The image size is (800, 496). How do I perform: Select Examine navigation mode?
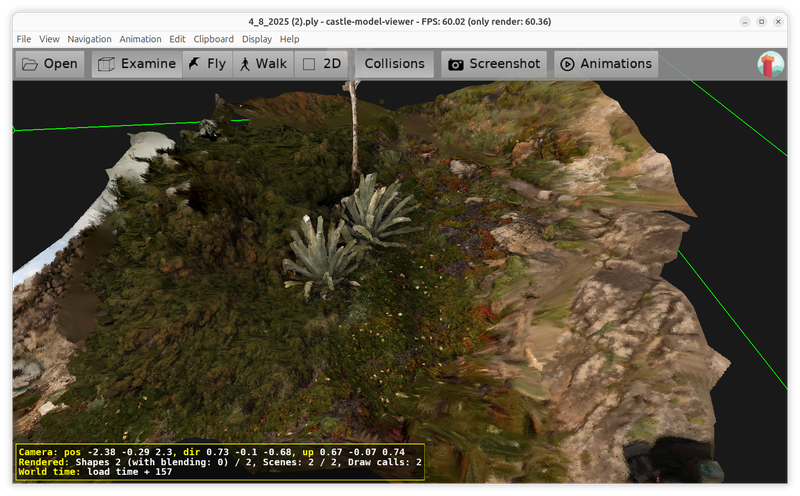pyautogui.click(x=137, y=64)
